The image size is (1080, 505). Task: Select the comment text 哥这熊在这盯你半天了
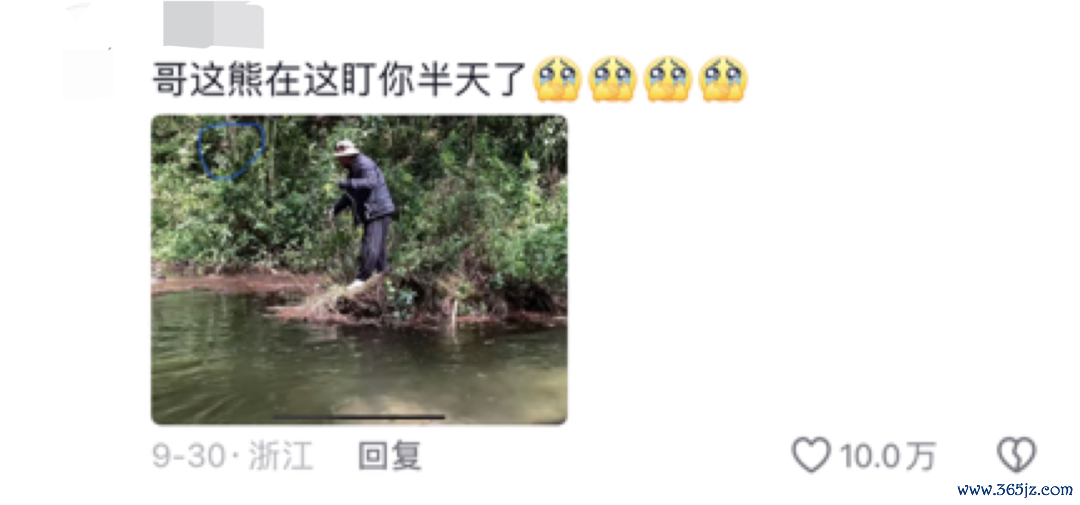pyautogui.click(x=340, y=79)
